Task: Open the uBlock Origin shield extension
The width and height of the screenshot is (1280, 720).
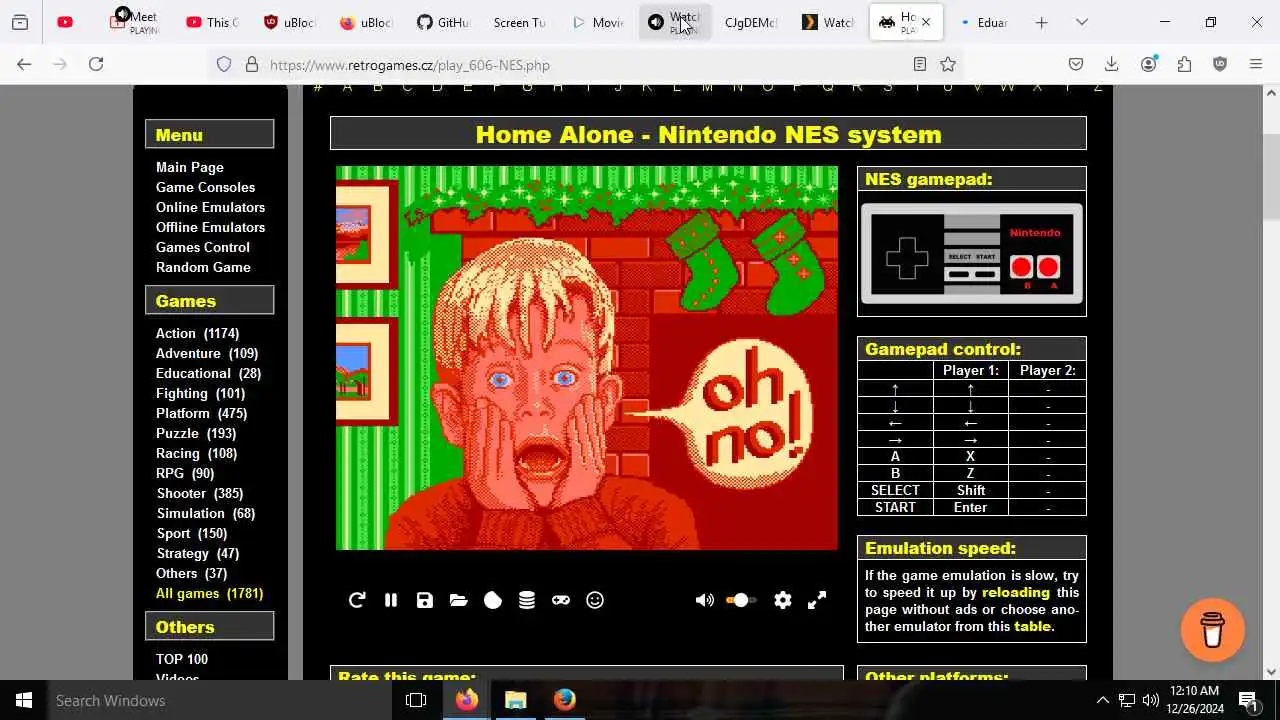Action: [1220, 64]
